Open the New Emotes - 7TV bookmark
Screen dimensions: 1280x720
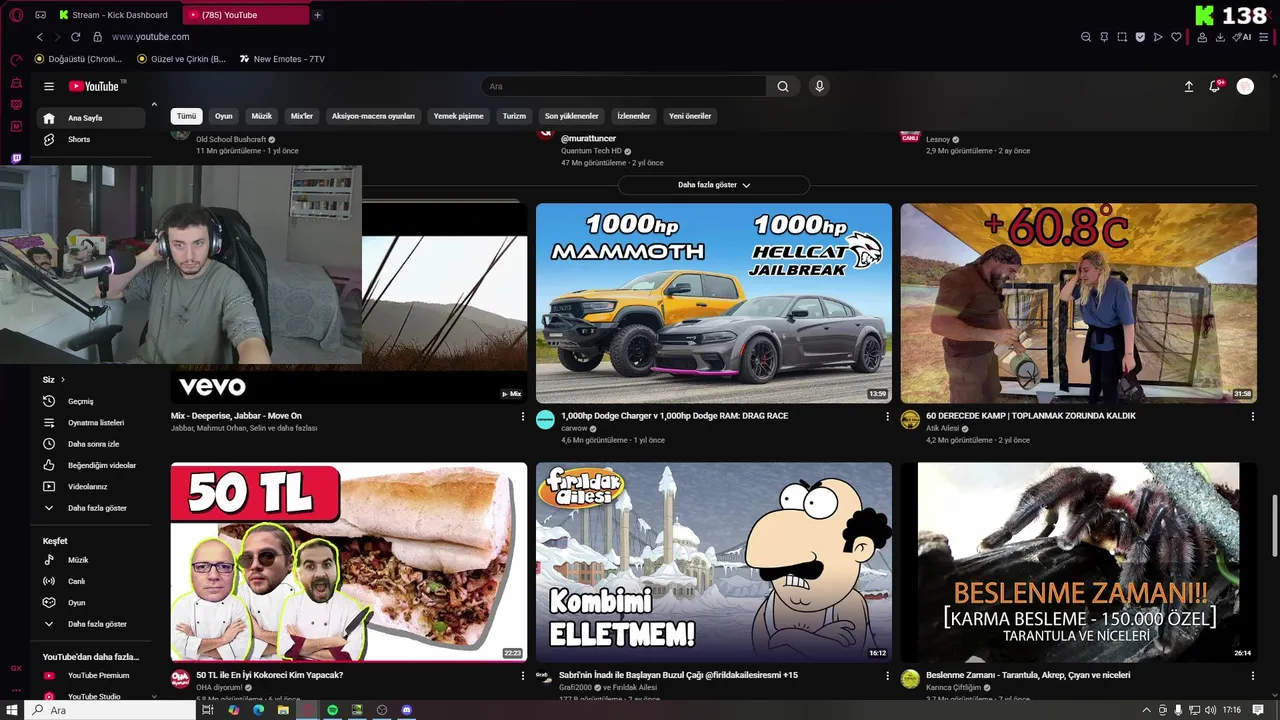click(282, 59)
